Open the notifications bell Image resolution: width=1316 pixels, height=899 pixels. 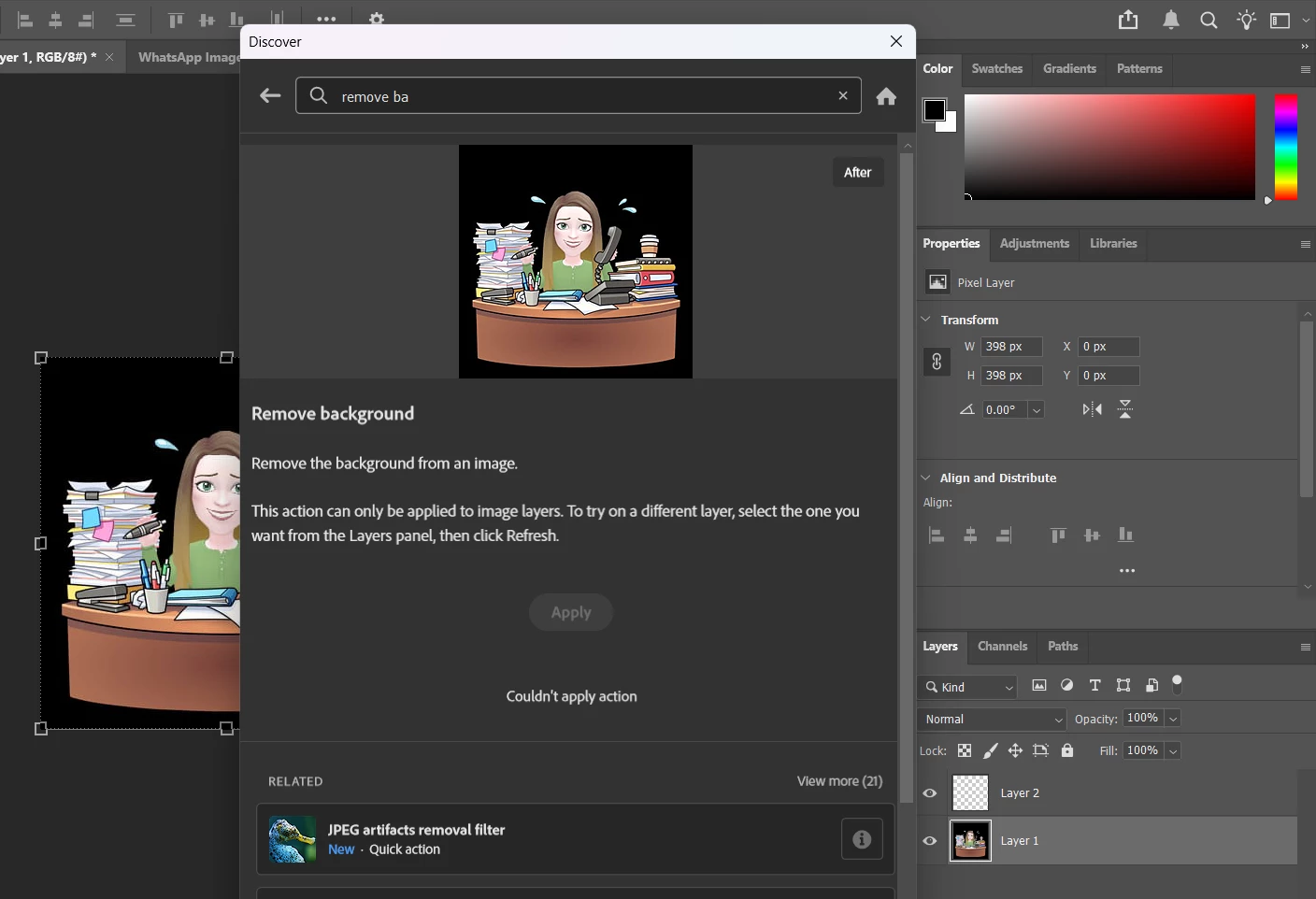coord(1170,20)
